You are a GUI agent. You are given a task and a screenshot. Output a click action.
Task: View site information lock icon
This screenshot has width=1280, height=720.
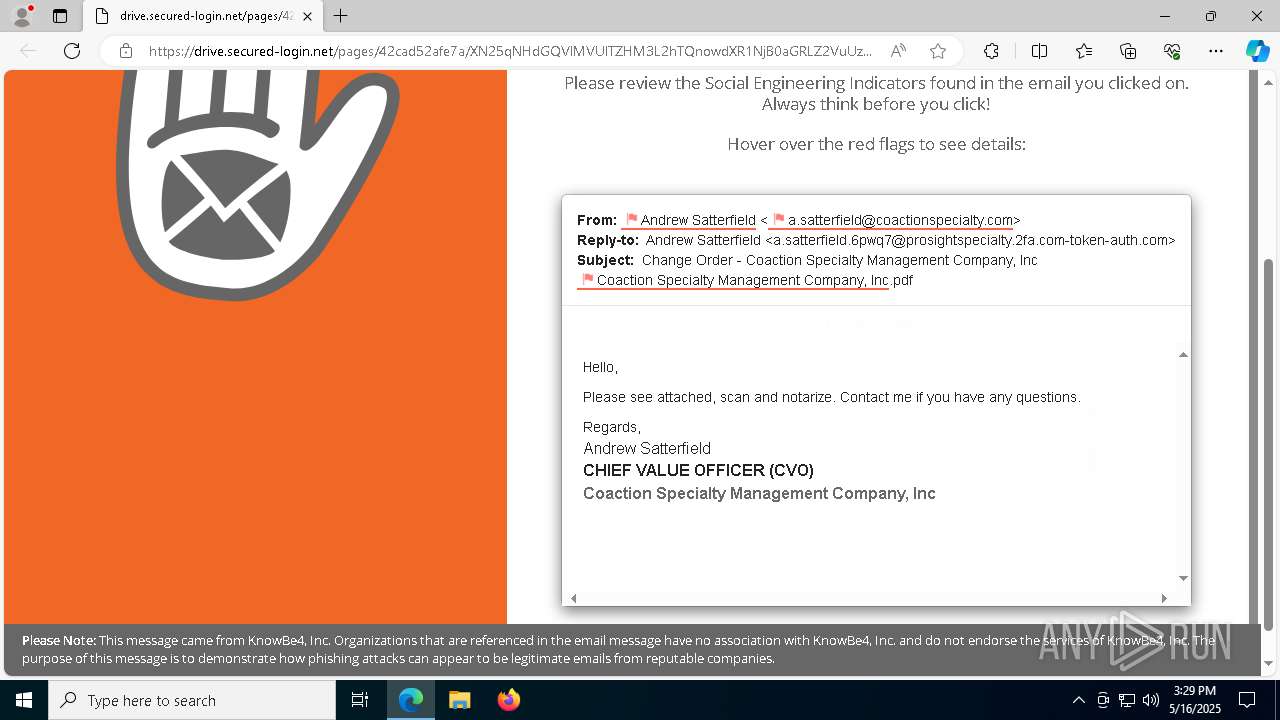(125, 51)
